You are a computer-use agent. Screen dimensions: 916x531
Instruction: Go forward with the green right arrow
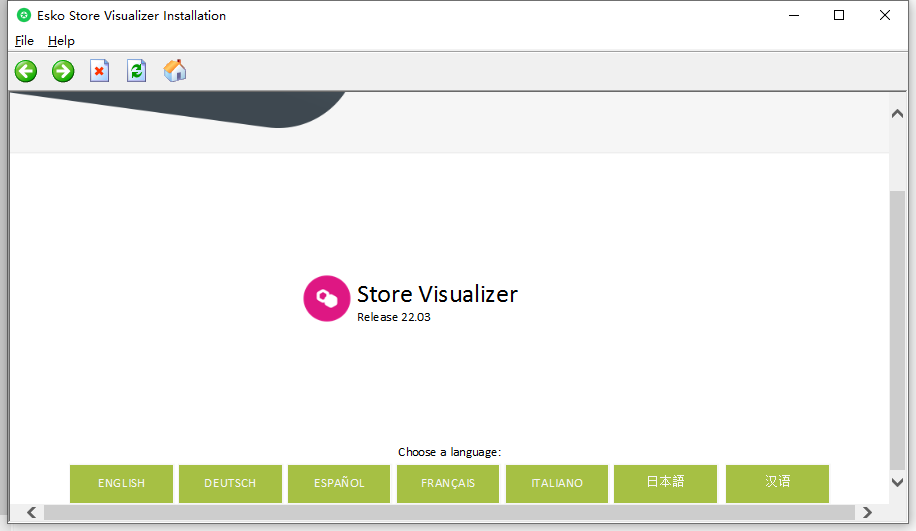point(63,71)
